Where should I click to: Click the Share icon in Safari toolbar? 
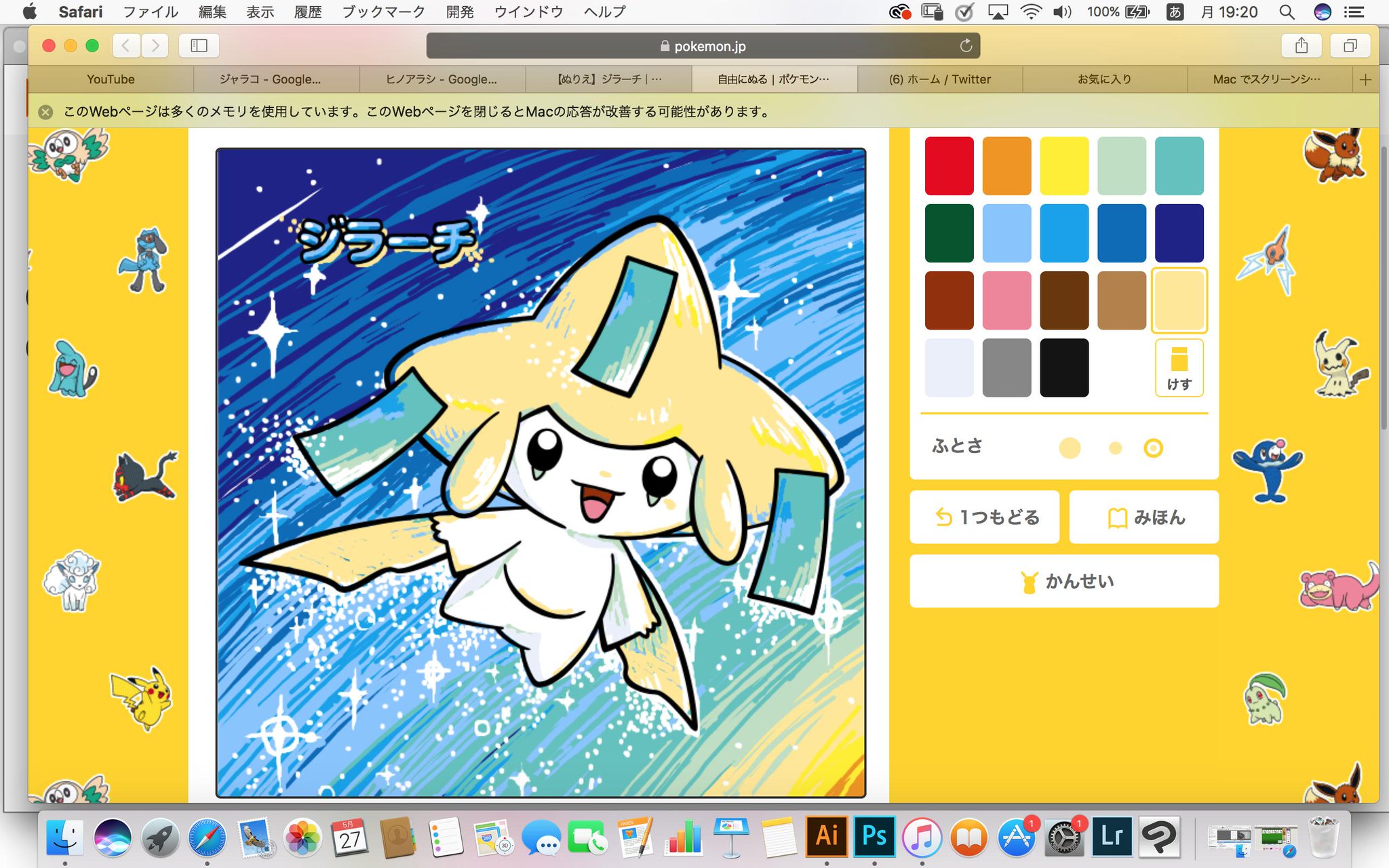tap(1301, 45)
